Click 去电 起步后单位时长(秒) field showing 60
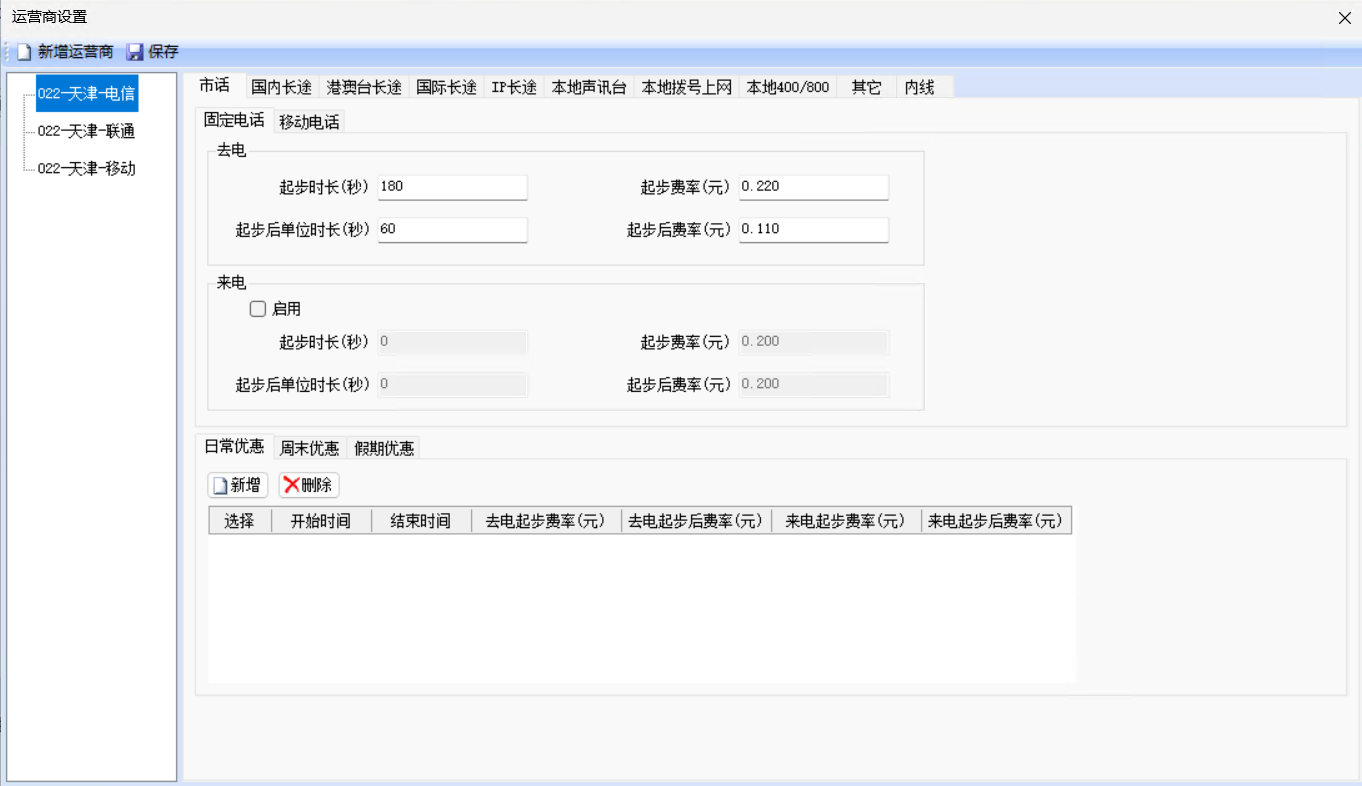This screenshot has height=786, width=1362. [x=452, y=229]
